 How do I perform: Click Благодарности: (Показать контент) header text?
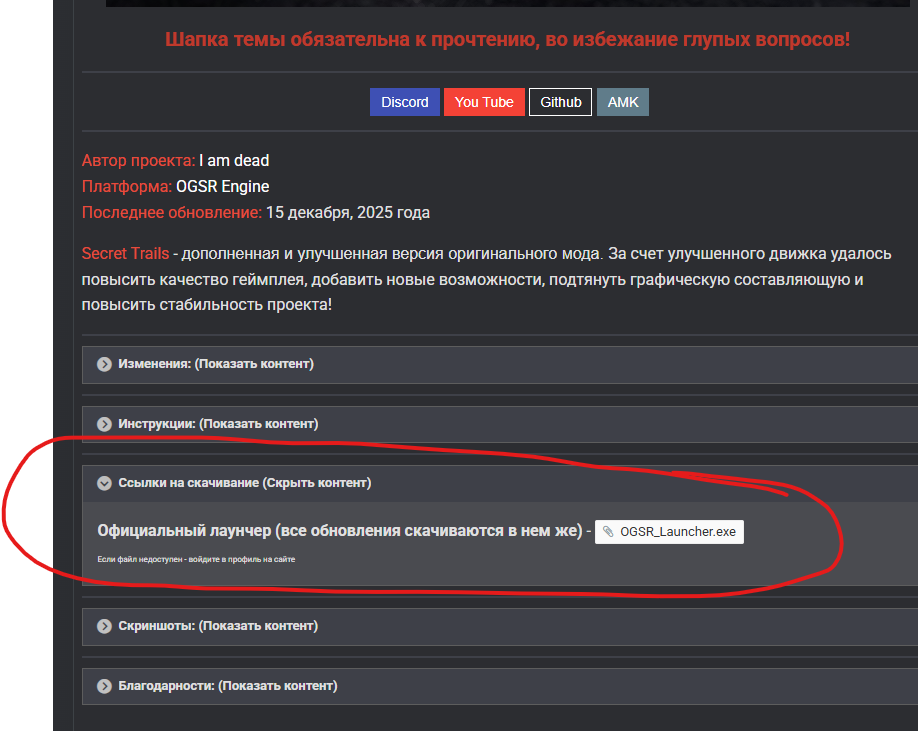[228, 685]
